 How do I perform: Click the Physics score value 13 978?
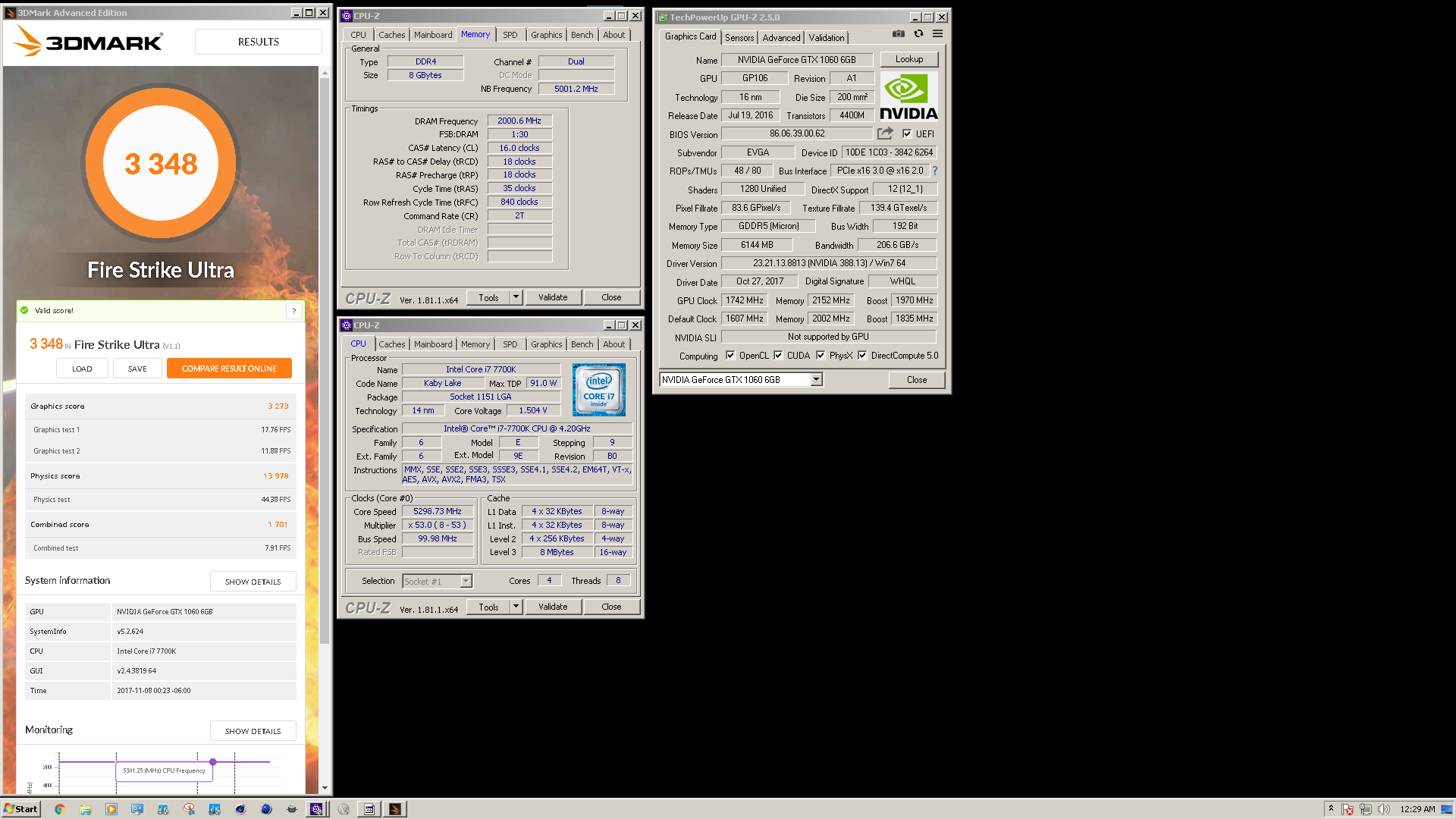coord(276,476)
